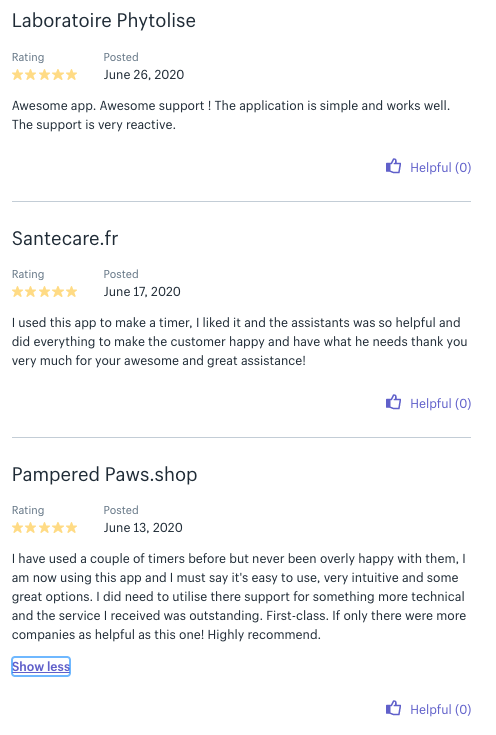Click star rating of Pampered Paws.shop review

pos(45,528)
